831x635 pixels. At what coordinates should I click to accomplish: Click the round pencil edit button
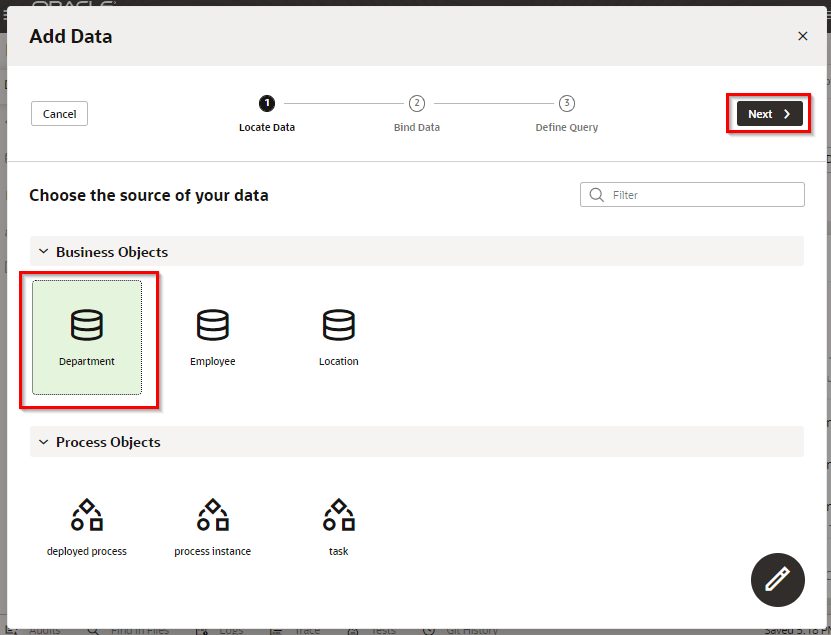(x=777, y=580)
